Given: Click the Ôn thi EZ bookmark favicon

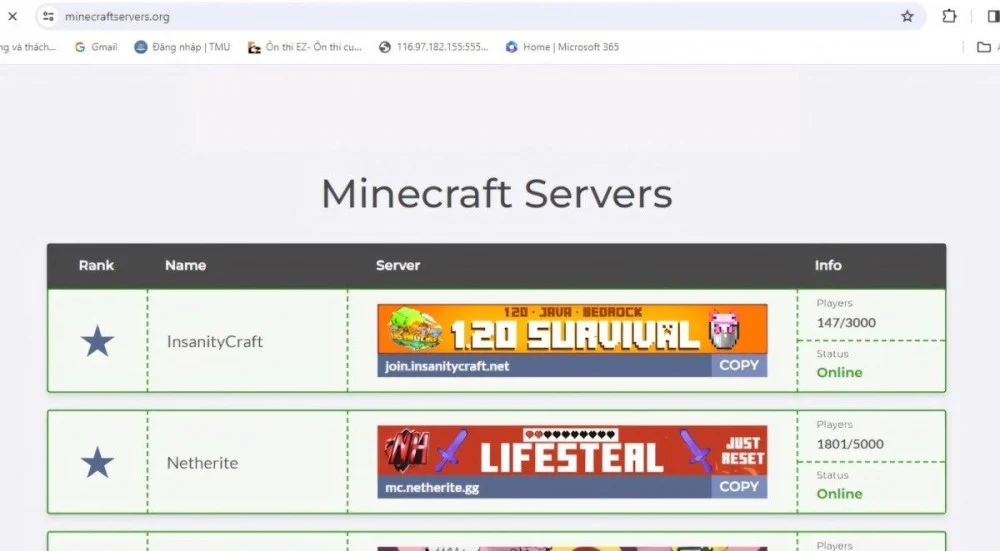Looking at the screenshot, I should [x=254, y=47].
